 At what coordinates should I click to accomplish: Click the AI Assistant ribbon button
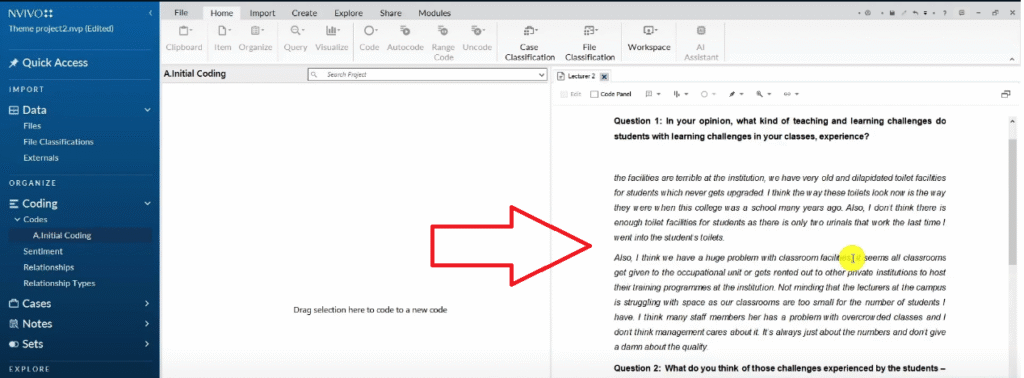701,42
